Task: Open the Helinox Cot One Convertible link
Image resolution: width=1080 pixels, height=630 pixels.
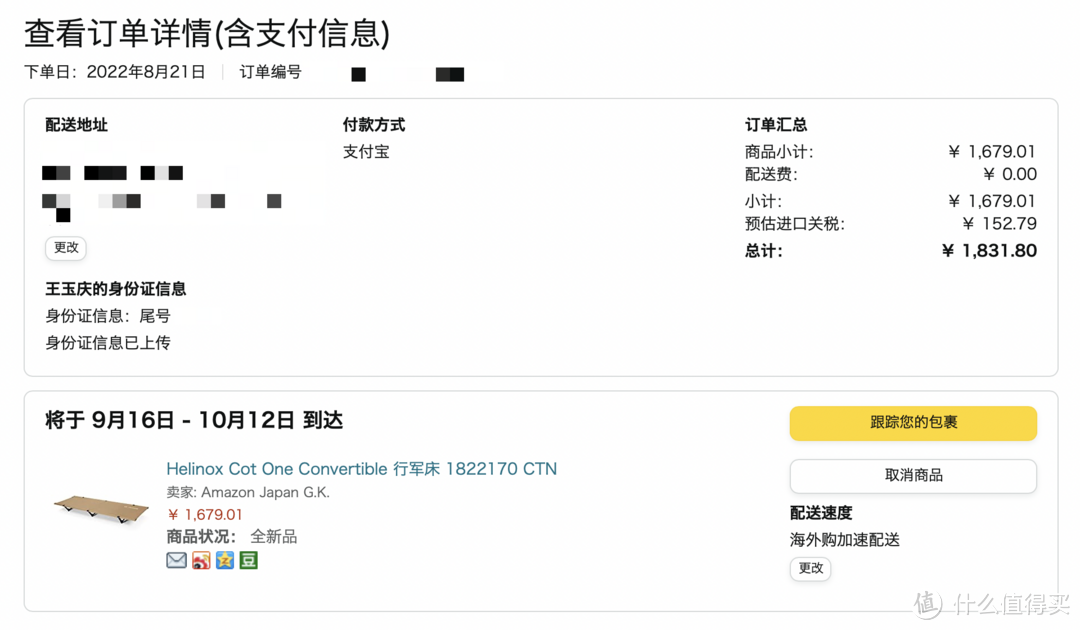Action: (361, 469)
